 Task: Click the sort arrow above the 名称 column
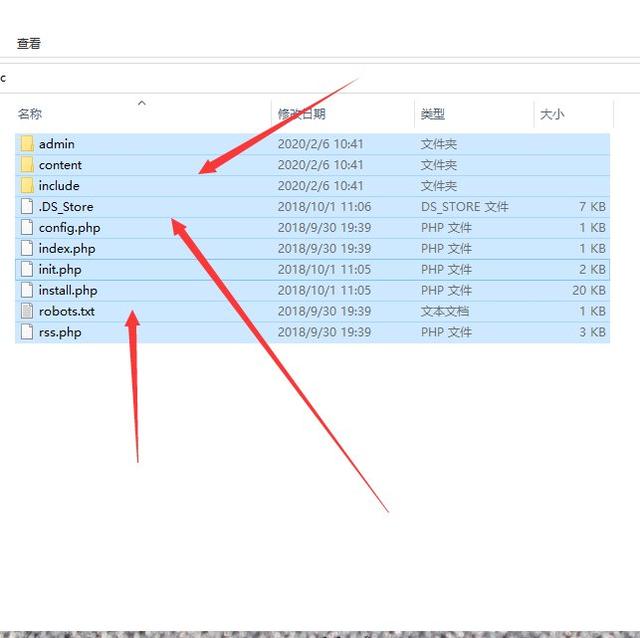click(x=142, y=103)
